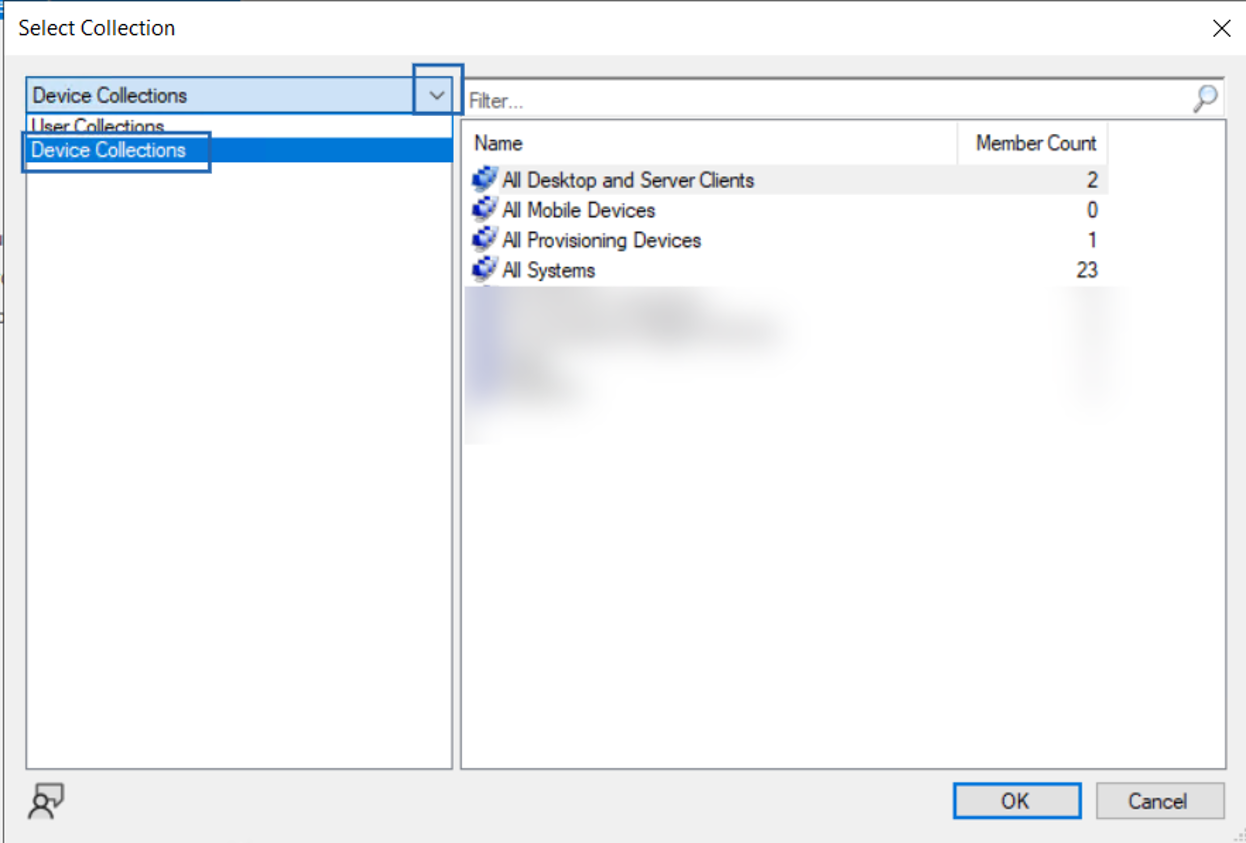The image size is (1246, 843).
Task: Dismiss dialog with Cancel button
Action: coord(1160,801)
